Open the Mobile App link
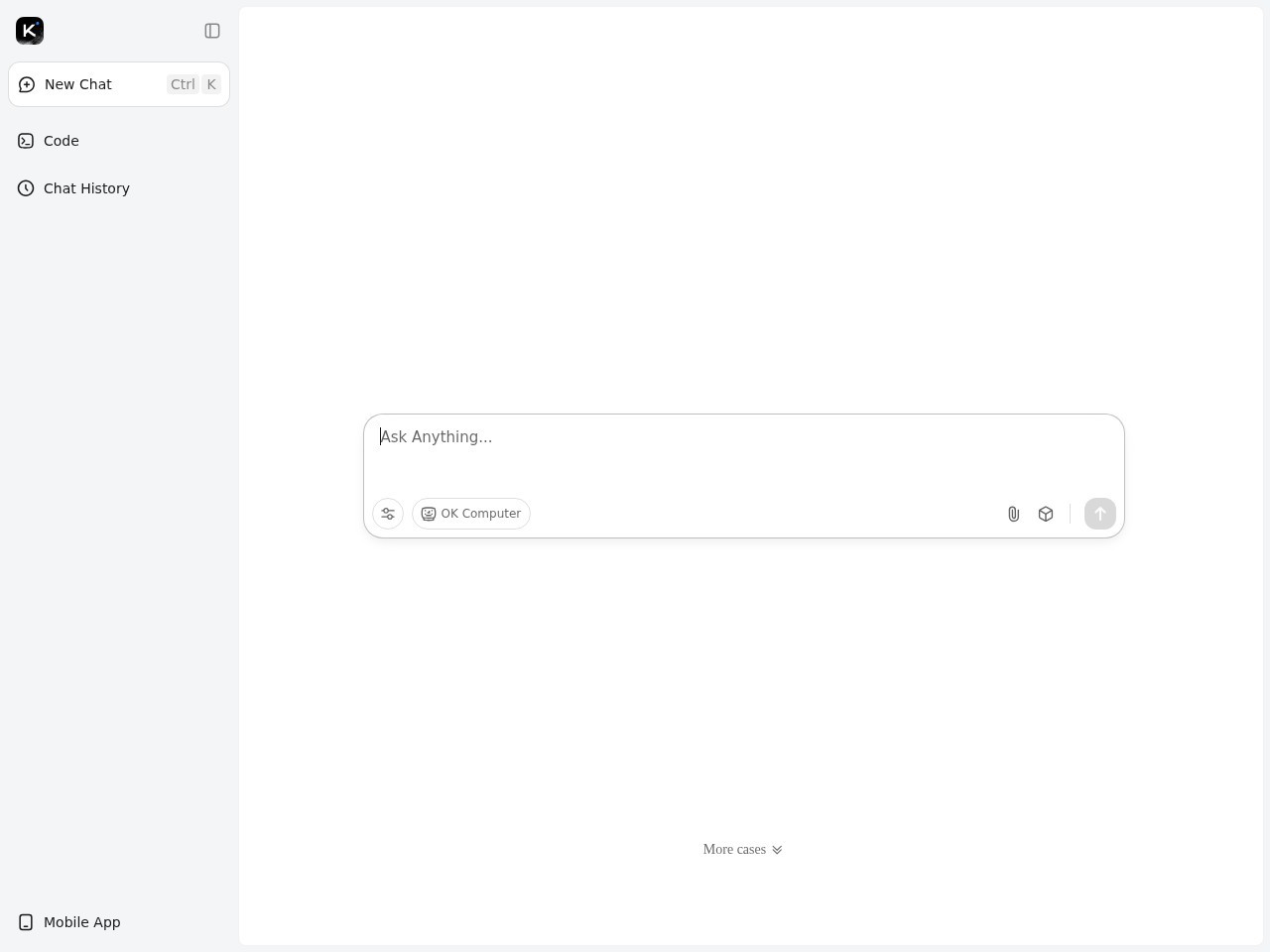The image size is (1270, 952). point(82,922)
